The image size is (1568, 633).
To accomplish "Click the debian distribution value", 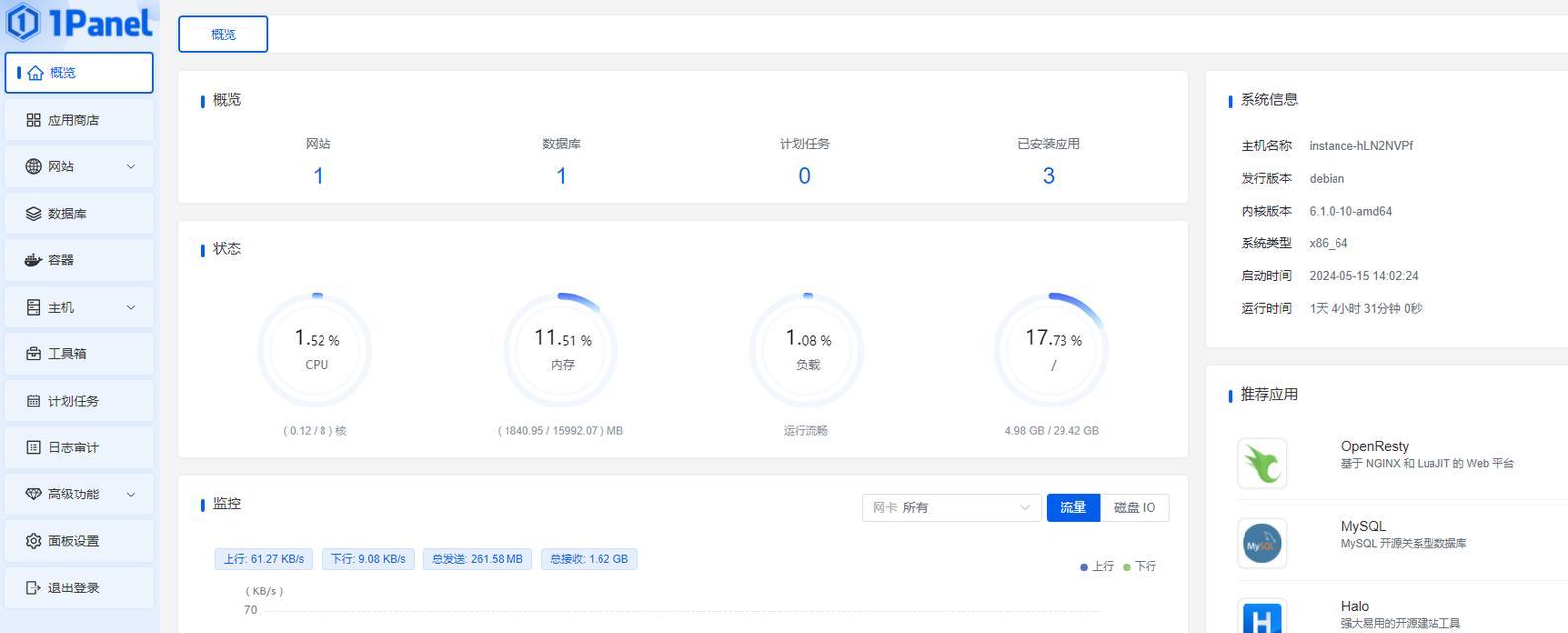I will click(x=1327, y=179).
